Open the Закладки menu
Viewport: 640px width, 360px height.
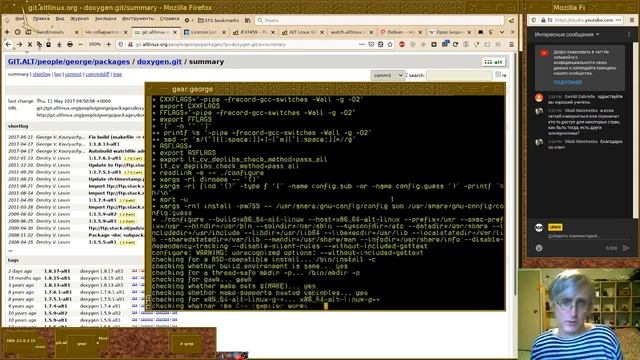(105, 19)
